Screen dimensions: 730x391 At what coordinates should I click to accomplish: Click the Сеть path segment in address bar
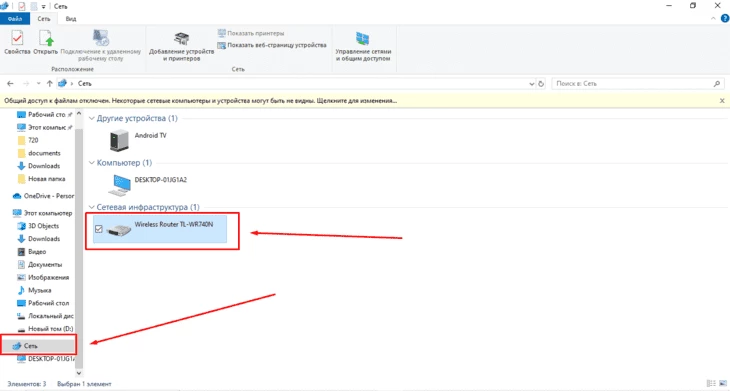point(85,84)
